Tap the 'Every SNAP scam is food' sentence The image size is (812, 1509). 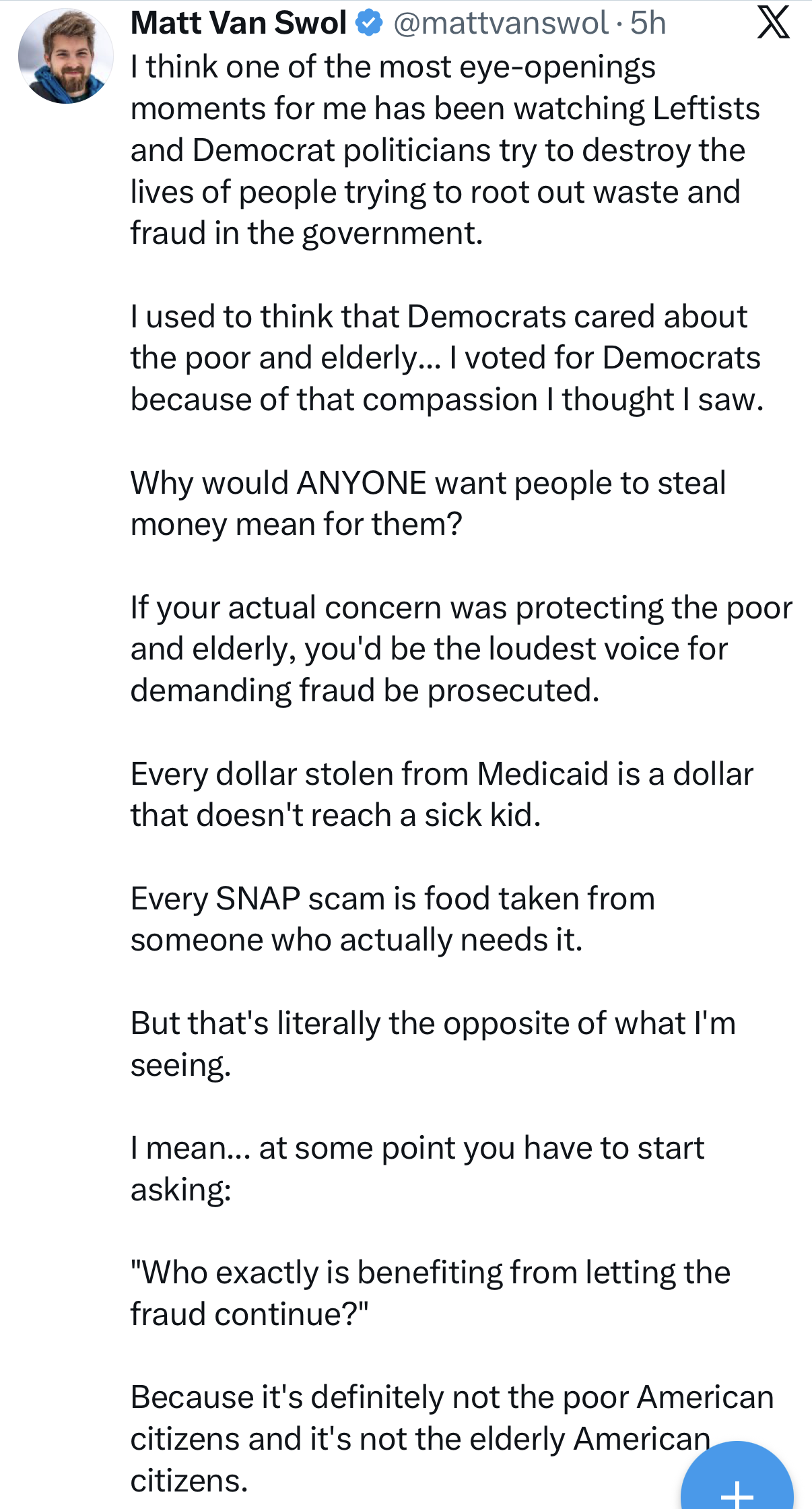coord(393,919)
